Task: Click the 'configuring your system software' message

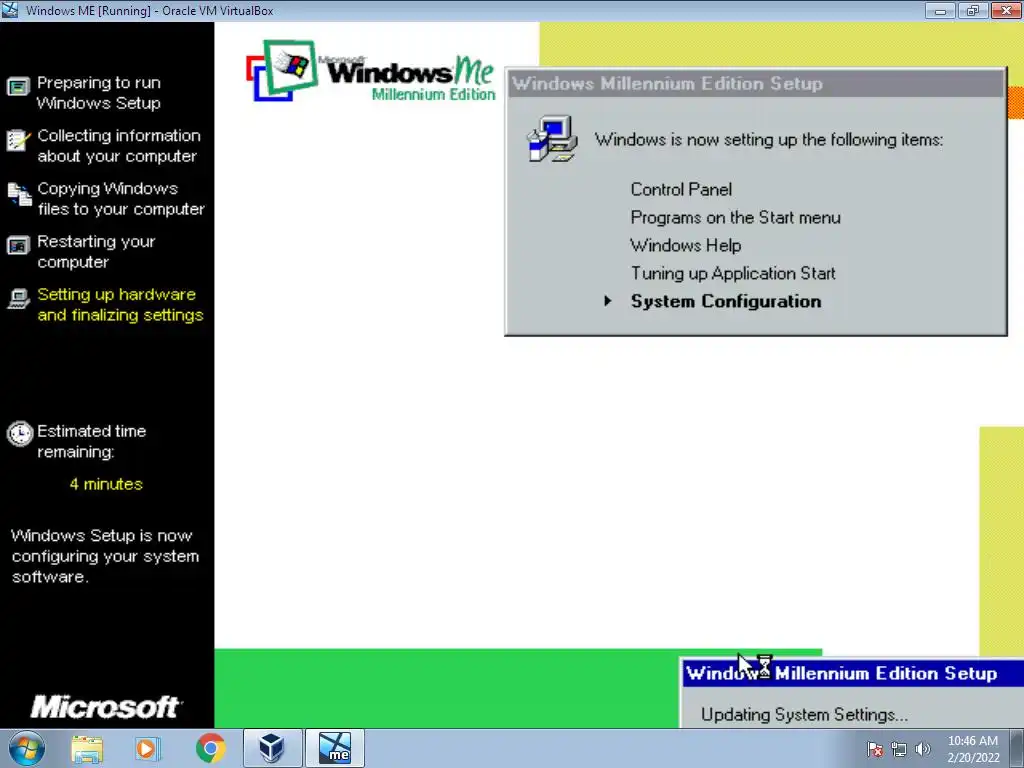Action: pyautogui.click(x=105, y=556)
